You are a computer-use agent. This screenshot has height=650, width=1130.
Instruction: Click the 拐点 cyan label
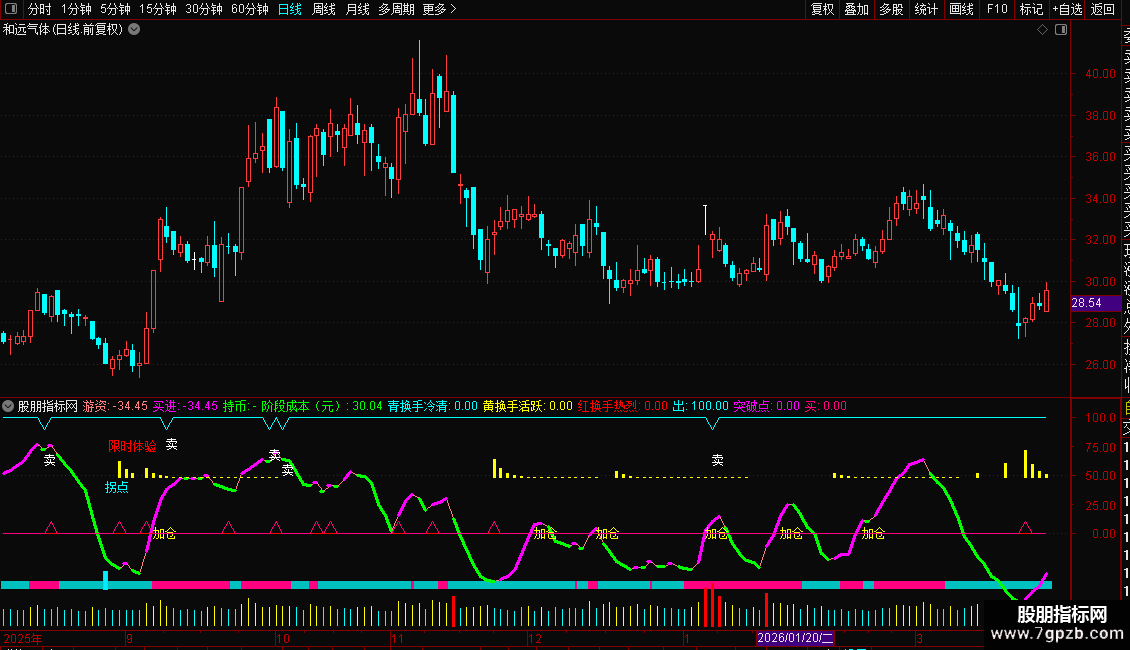(116, 487)
